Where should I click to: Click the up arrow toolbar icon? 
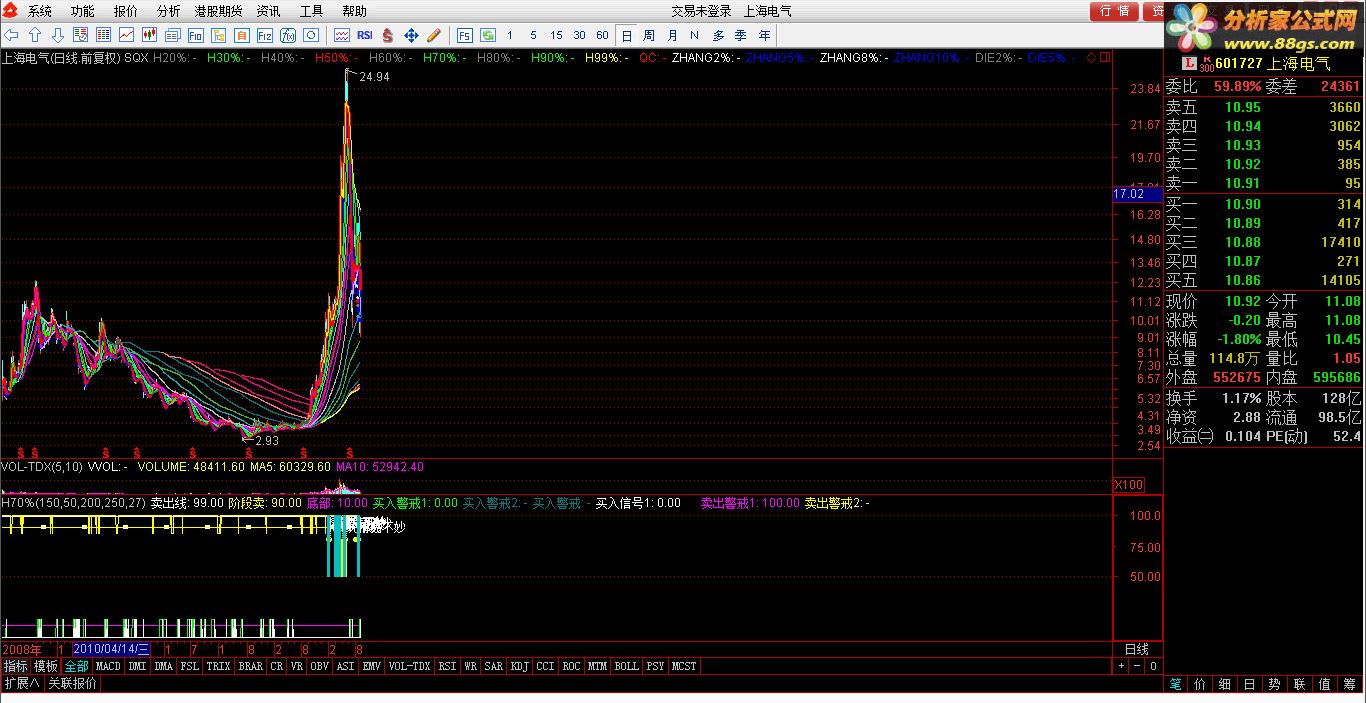click(x=35, y=35)
